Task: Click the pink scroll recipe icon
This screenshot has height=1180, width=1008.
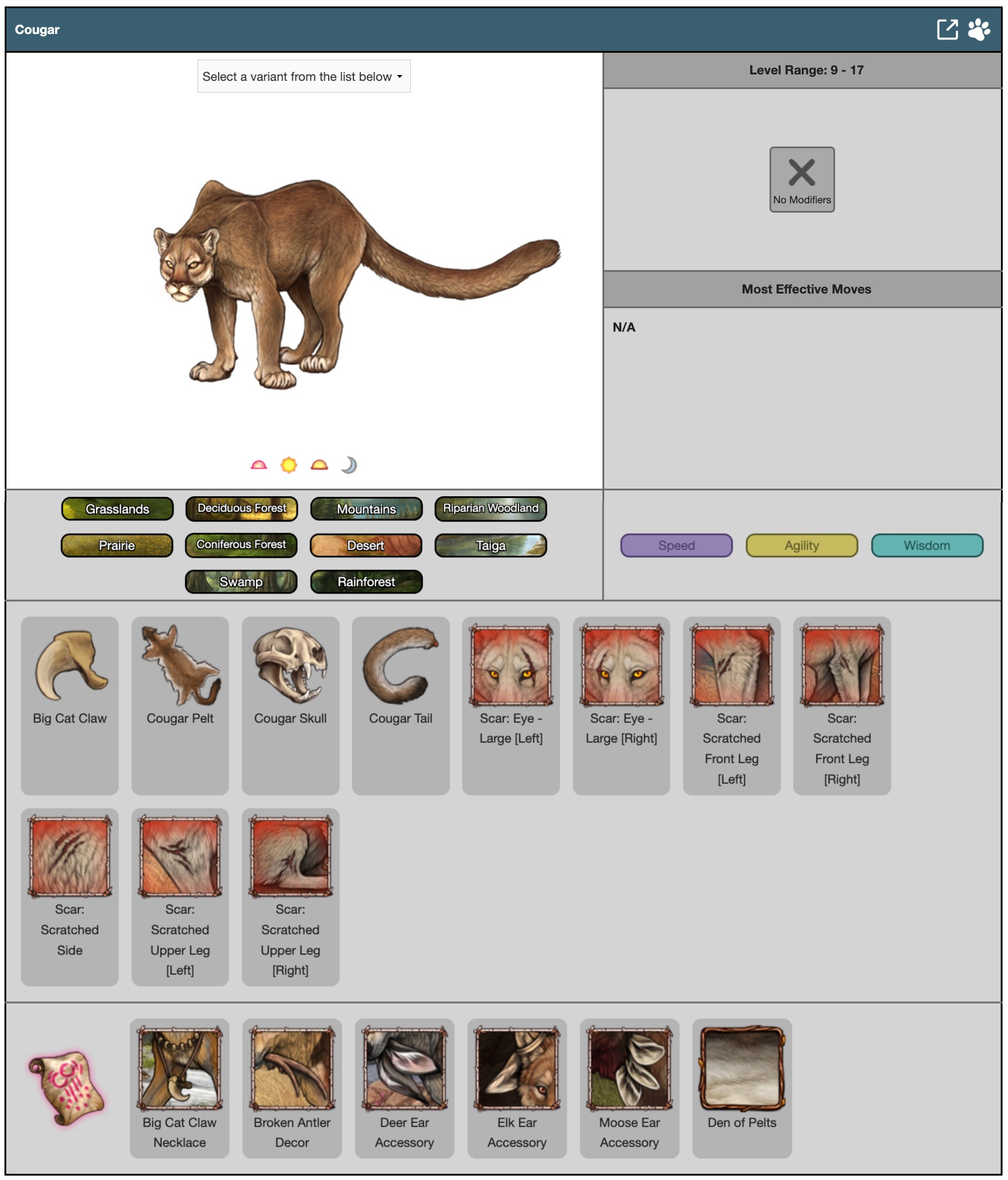Action: 67,1087
